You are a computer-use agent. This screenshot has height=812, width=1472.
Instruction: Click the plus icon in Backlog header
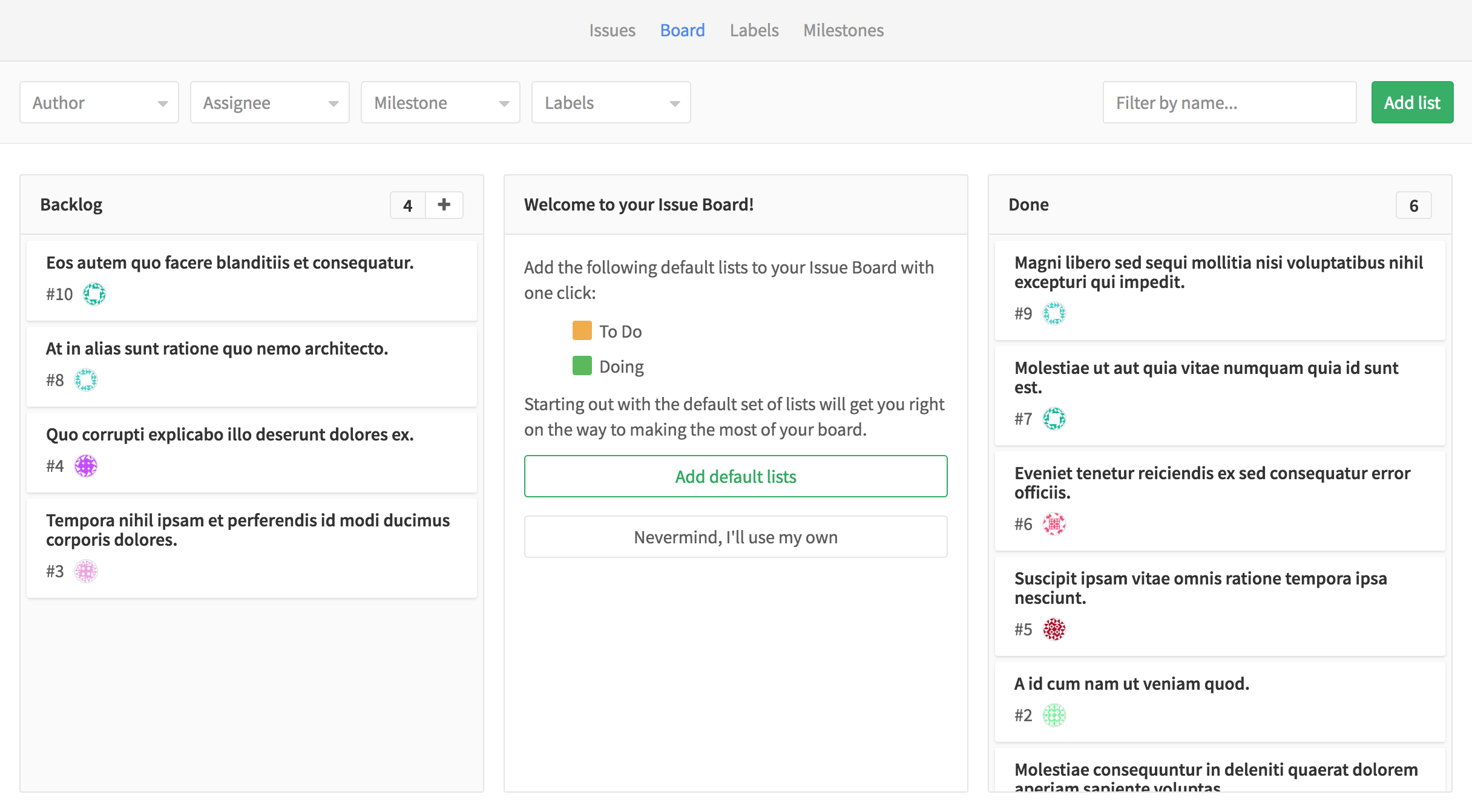(x=444, y=205)
